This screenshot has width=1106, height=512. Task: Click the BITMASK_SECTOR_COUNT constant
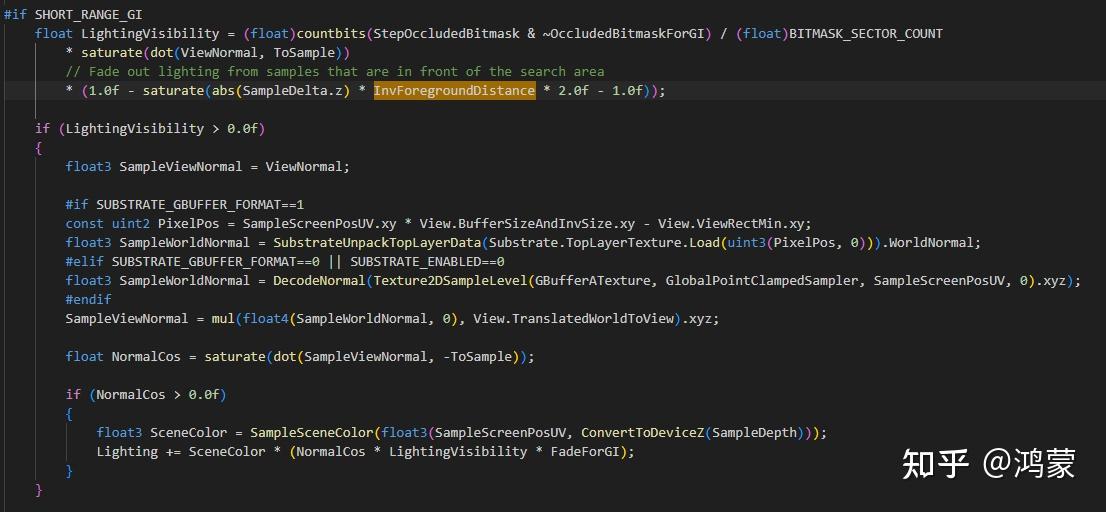coord(866,33)
